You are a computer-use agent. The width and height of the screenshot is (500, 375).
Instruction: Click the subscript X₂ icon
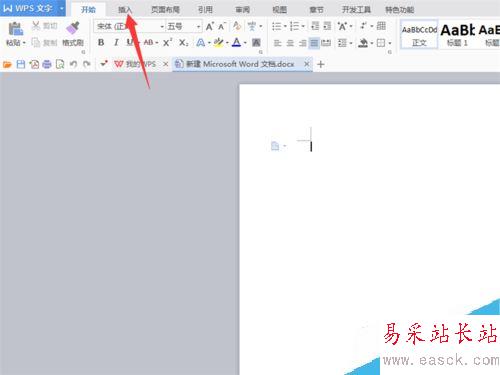coord(183,42)
